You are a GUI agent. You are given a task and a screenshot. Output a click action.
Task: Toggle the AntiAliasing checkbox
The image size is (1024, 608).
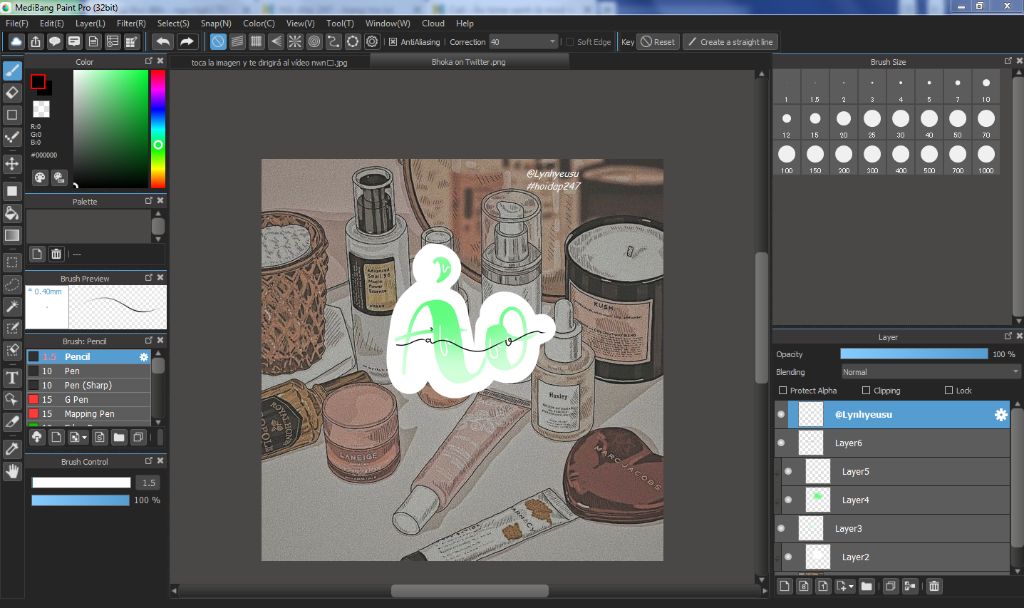(x=393, y=42)
